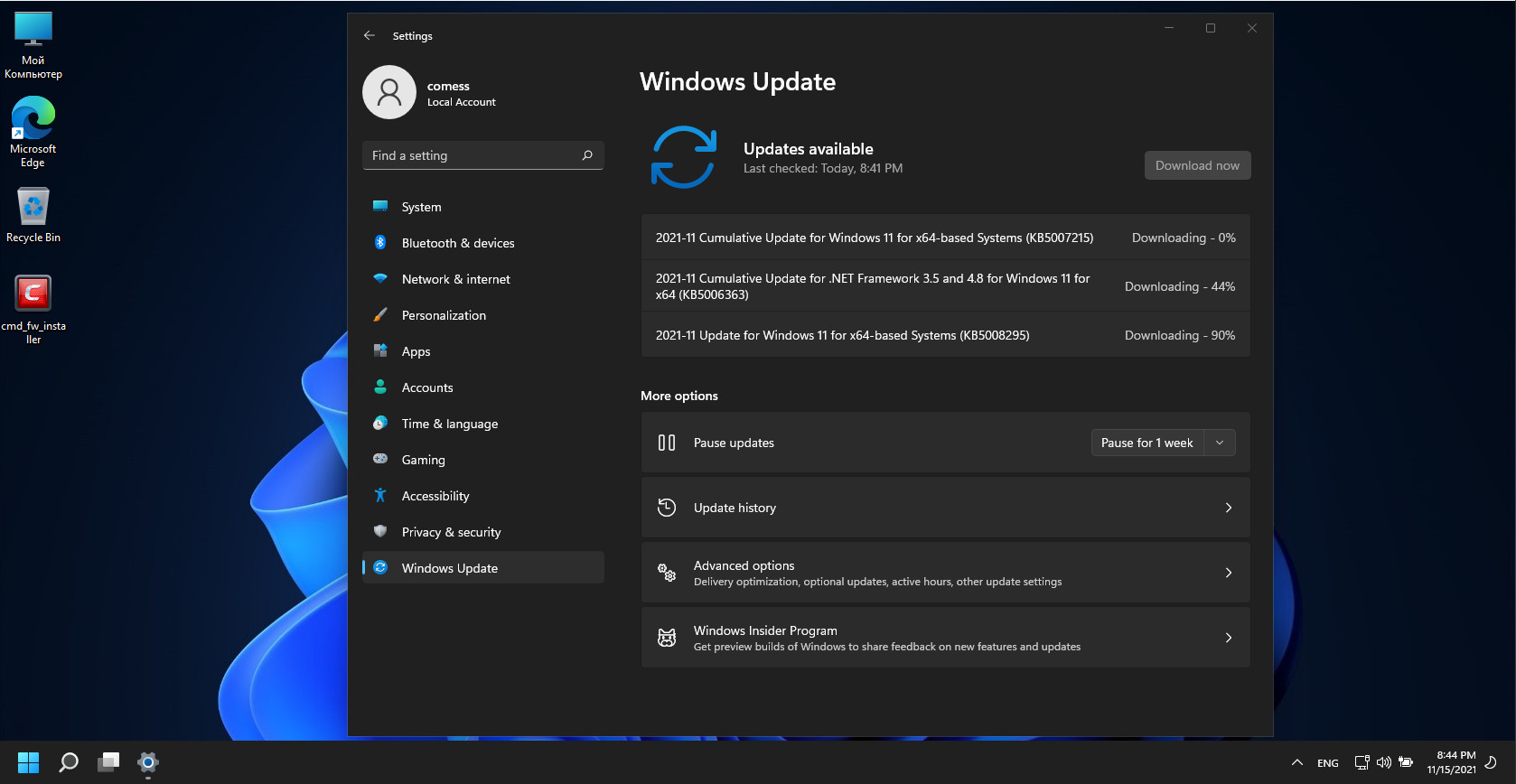Click the search magnifier in Find a setting

pos(587,155)
